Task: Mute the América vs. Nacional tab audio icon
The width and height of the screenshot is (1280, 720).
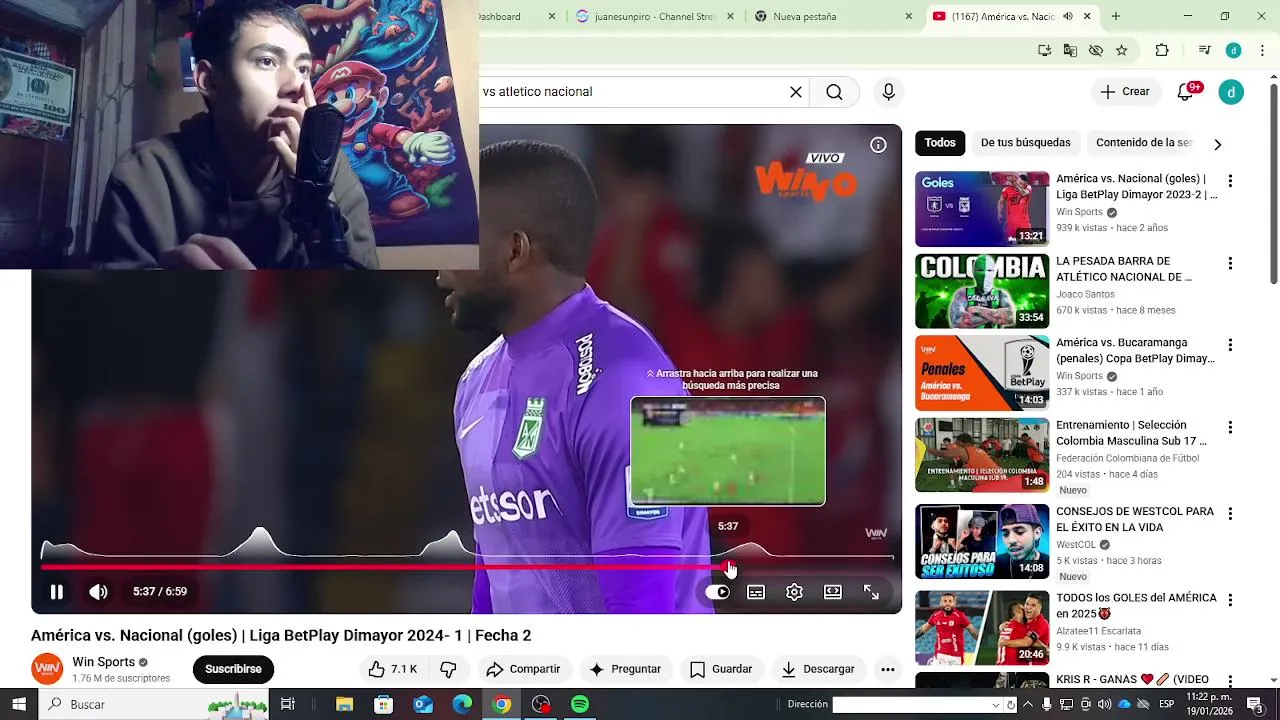Action: pos(1068,16)
